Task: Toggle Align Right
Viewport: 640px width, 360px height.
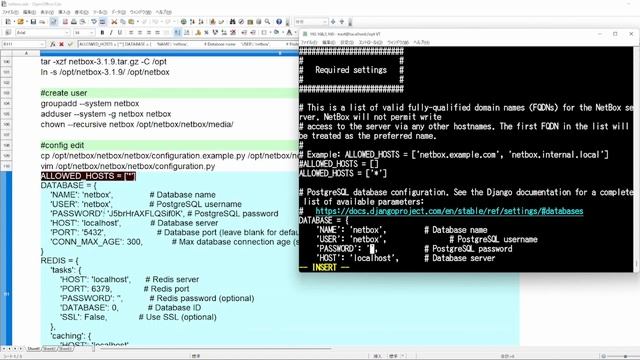Action: point(149,33)
